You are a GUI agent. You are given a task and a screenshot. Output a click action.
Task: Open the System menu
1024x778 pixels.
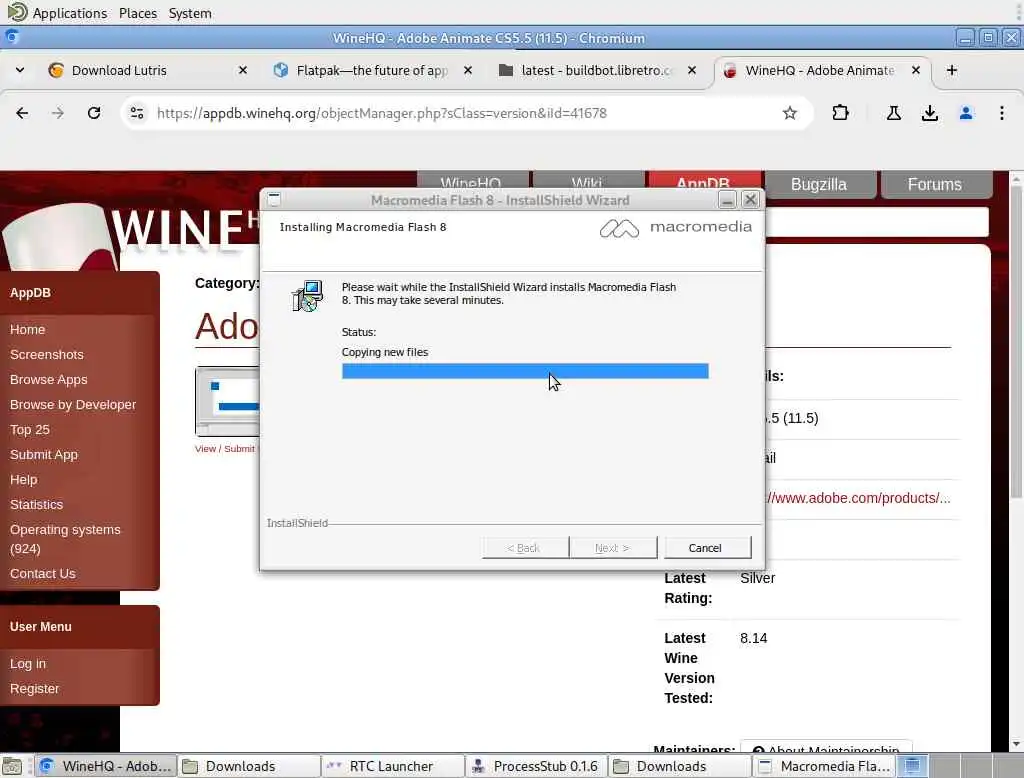[x=190, y=13]
